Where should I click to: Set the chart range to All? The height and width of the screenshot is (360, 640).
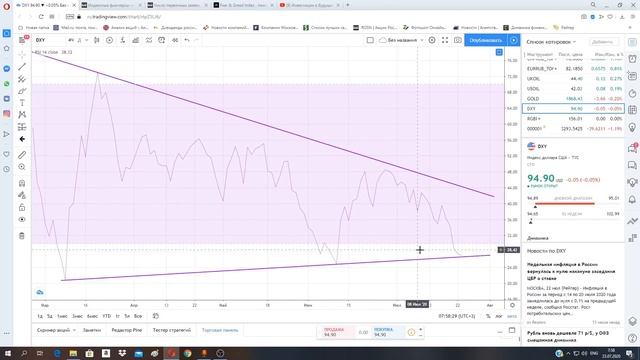pyautogui.click(x=138, y=316)
